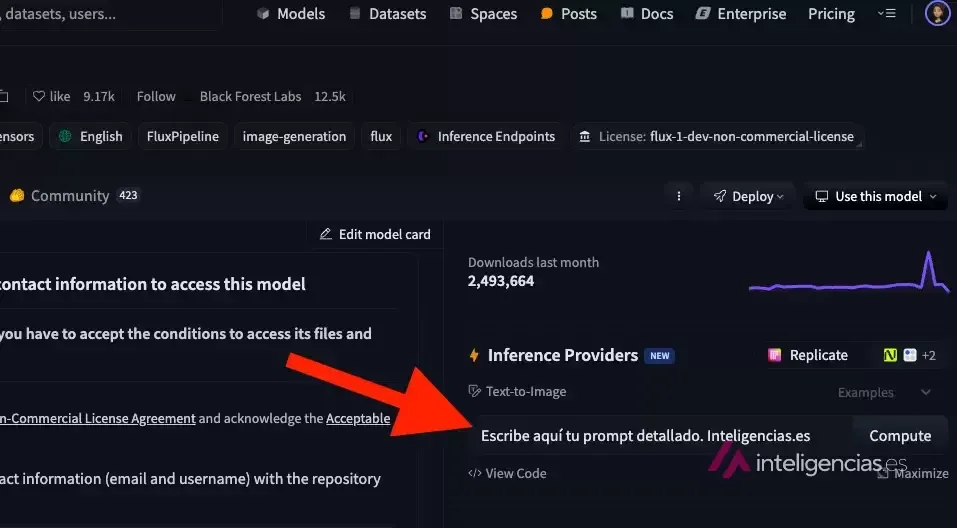Open the flux-1-dev-non-commercial-license tag

717,136
